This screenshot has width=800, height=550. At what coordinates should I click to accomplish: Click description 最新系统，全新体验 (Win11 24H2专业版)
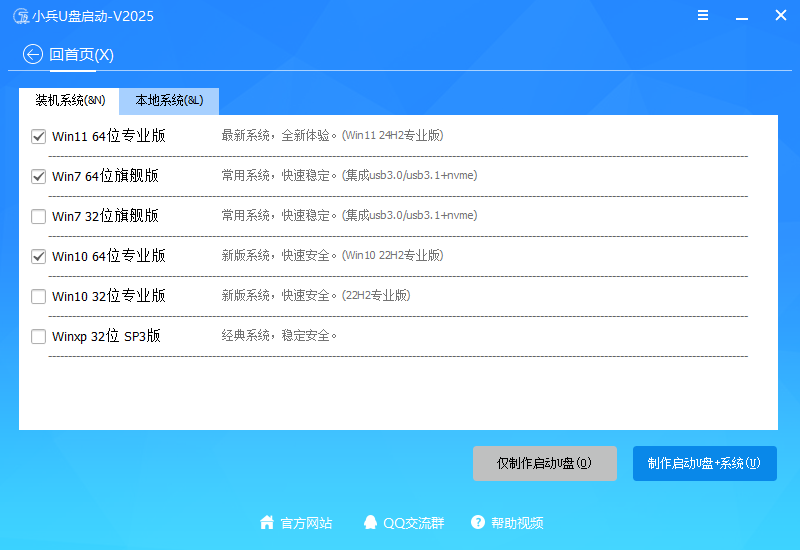pos(332,135)
